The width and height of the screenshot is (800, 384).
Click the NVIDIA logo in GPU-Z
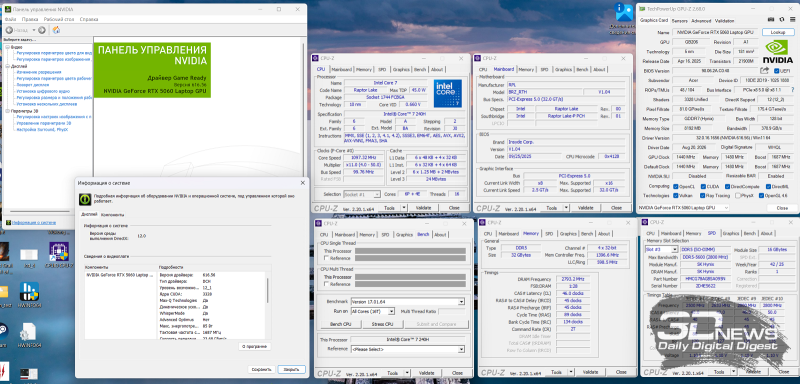779,52
